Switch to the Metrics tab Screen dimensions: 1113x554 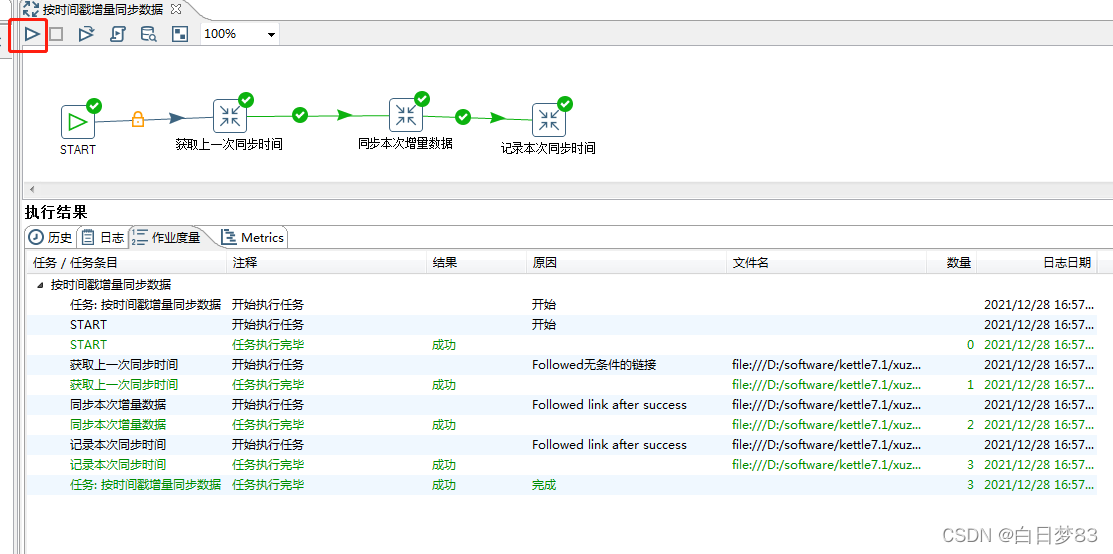pos(253,238)
